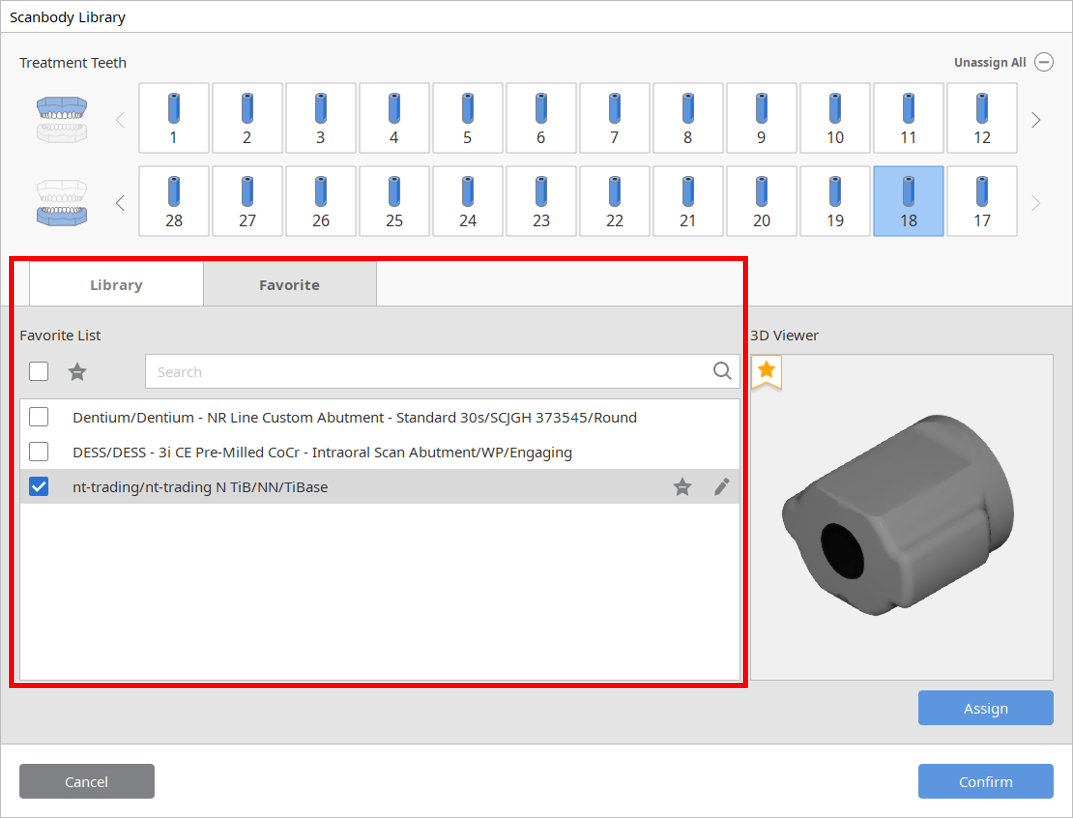Image resolution: width=1073 pixels, height=818 pixels.
Task: Click the Unassign All label
Action: coord(990,62)
